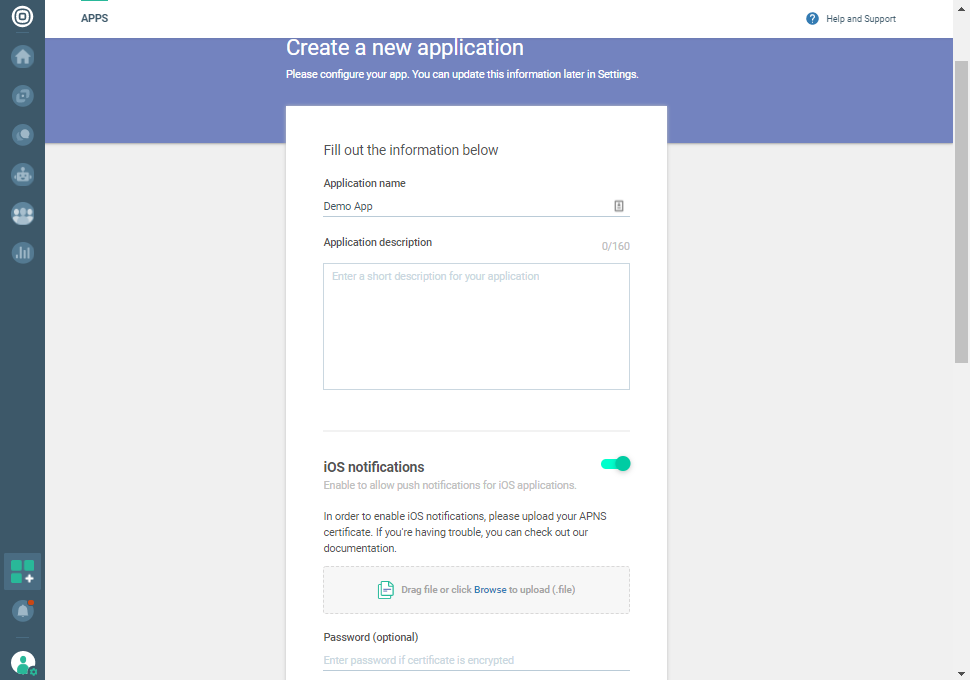Click the Browse link to upload certificate

[x=490, y=590]
